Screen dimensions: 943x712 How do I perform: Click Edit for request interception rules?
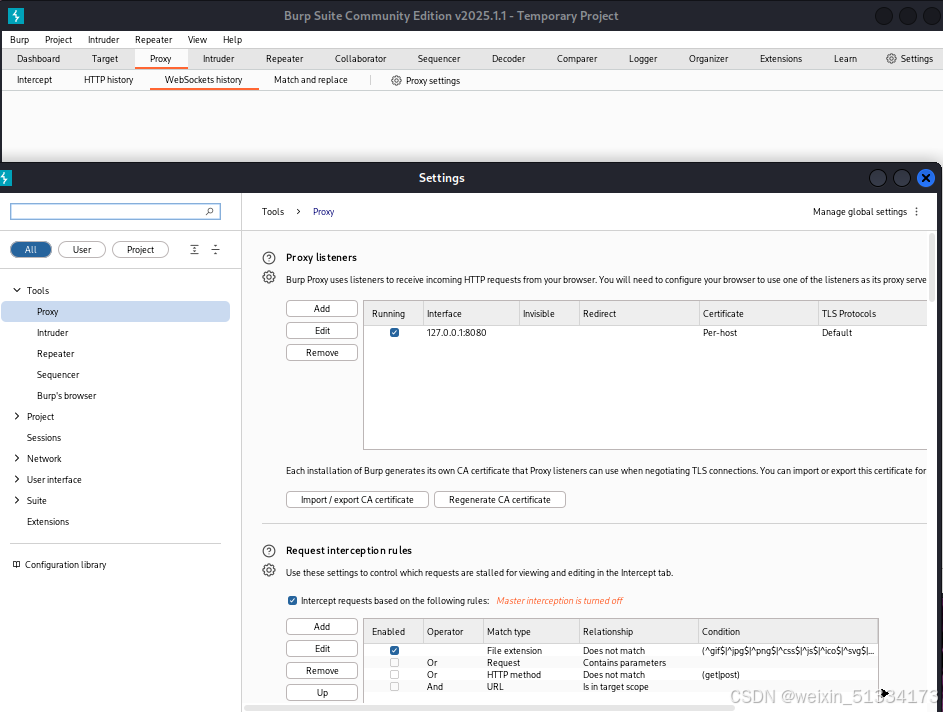(x=322, y=649)
